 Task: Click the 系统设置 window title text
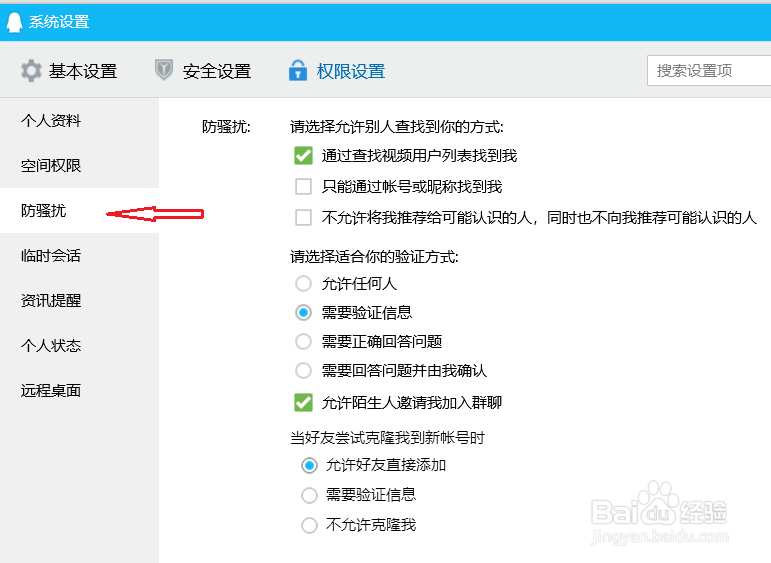(59, 22)
